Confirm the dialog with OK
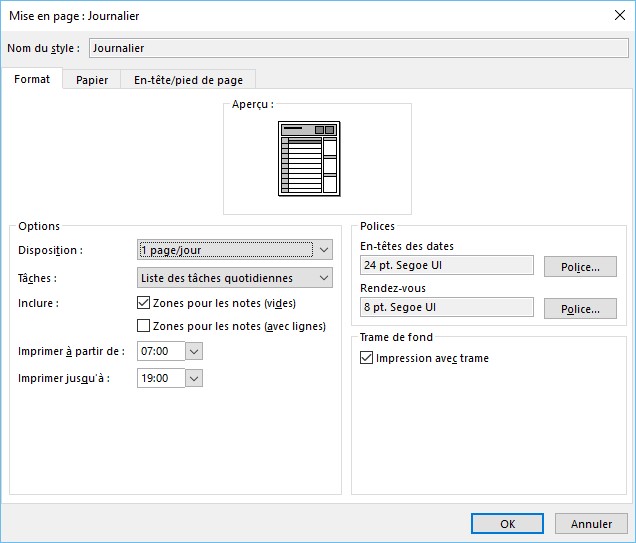The image size is (636, 543). pyautogui.click(x=507, y=523)
